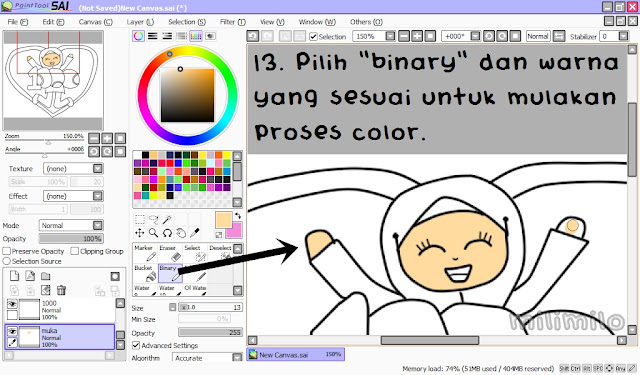
Task: Open the Layer menu
Action: tap(140, 22)
